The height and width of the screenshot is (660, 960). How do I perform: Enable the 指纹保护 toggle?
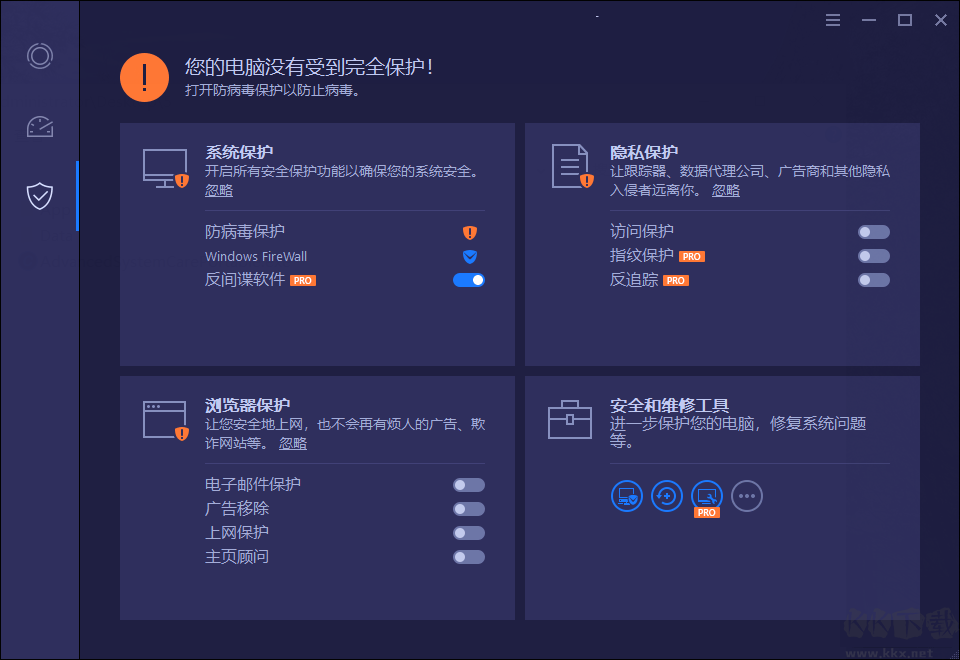tap(874, 256)
